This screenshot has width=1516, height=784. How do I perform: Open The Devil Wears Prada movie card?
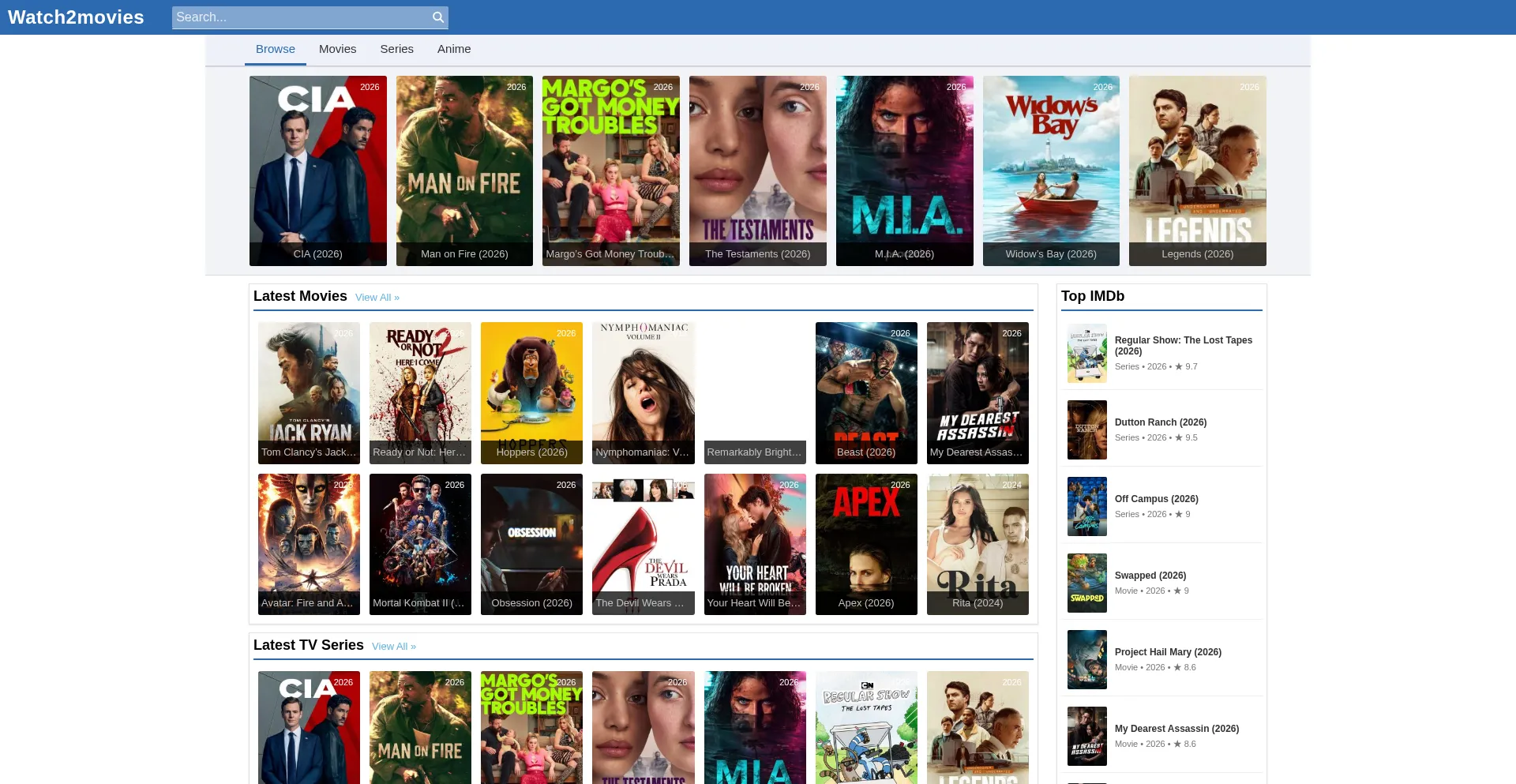(644, 544)
